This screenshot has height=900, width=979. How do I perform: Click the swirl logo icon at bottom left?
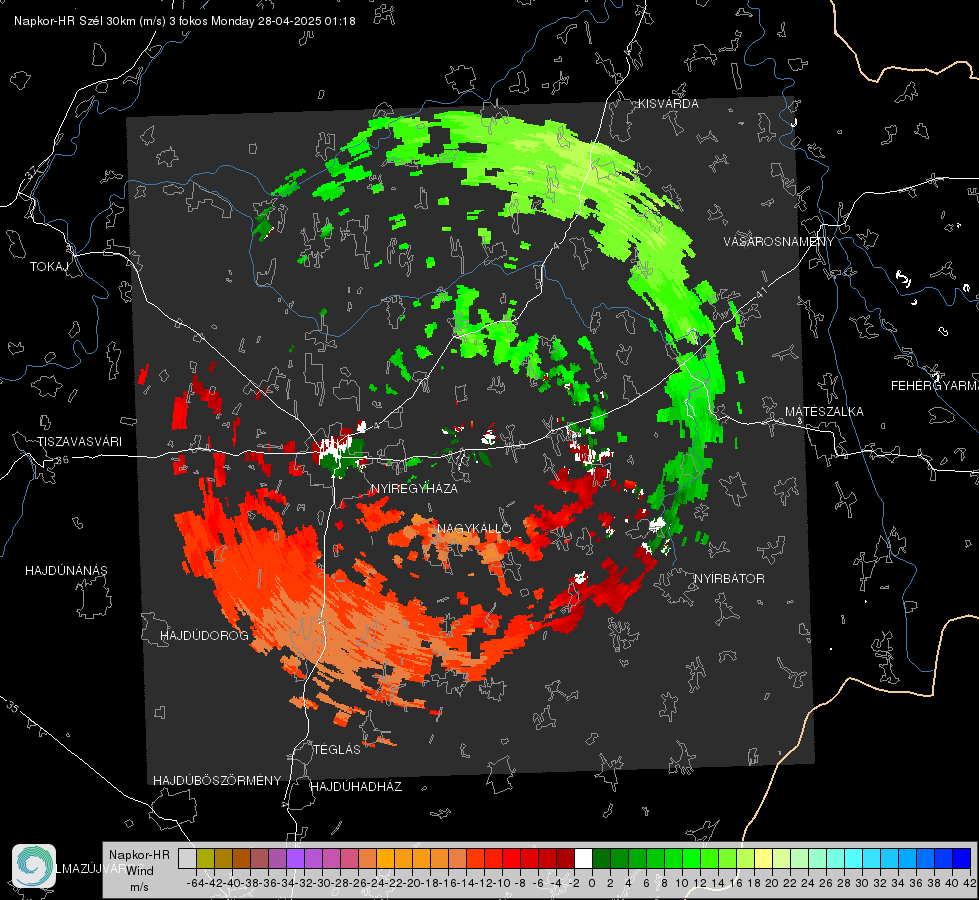(x=34, y=866)
